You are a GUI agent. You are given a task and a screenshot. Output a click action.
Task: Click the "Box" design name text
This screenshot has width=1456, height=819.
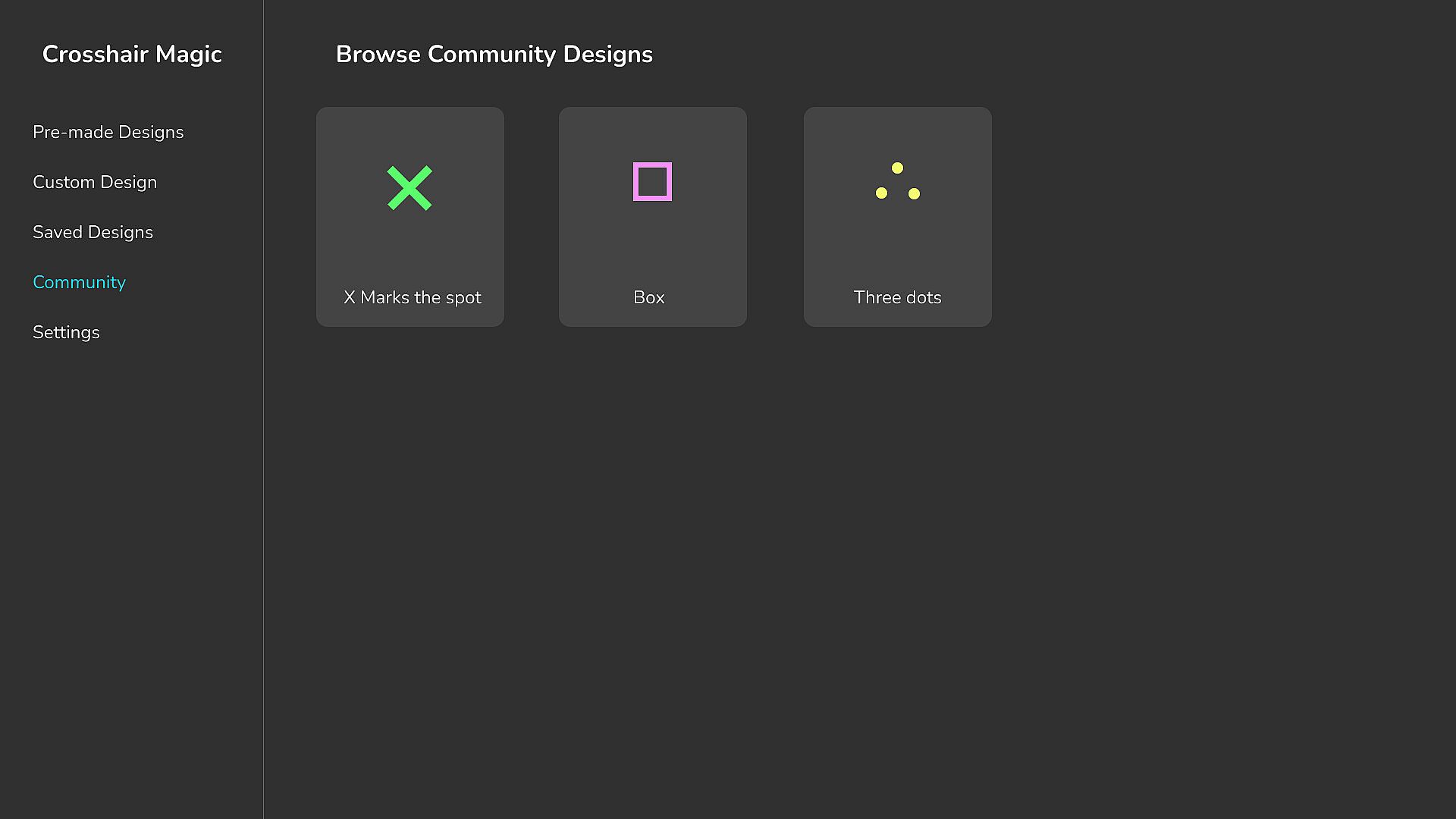[648, 297]
